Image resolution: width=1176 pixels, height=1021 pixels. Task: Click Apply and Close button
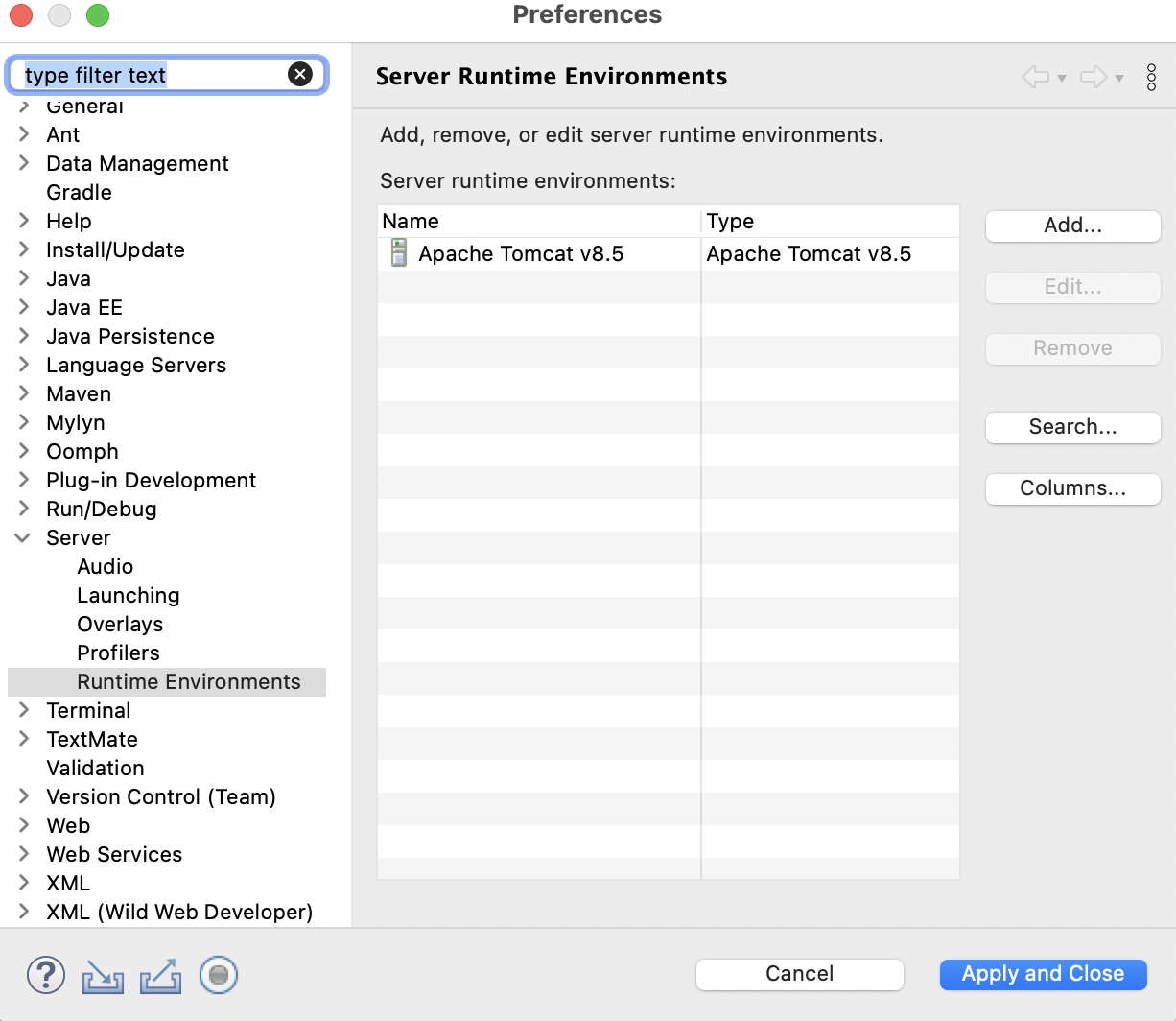1043,974
